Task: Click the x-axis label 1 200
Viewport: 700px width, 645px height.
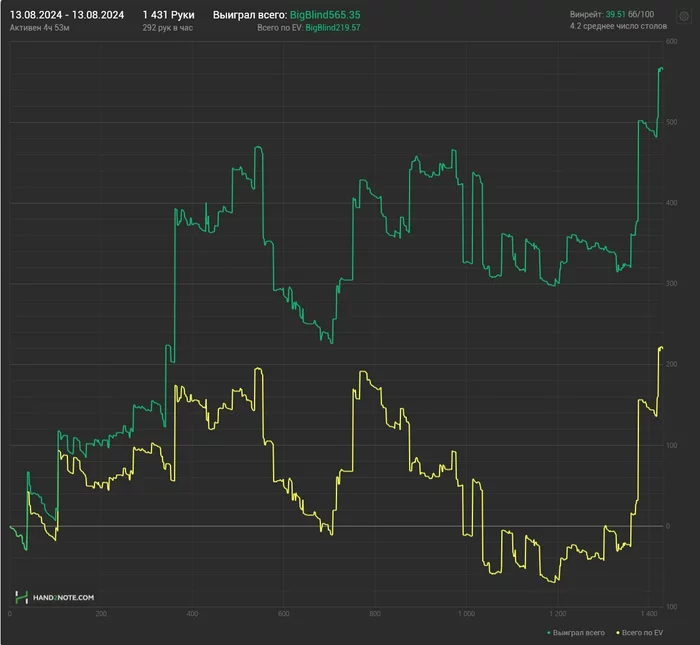Action: [x=558, y=614]
